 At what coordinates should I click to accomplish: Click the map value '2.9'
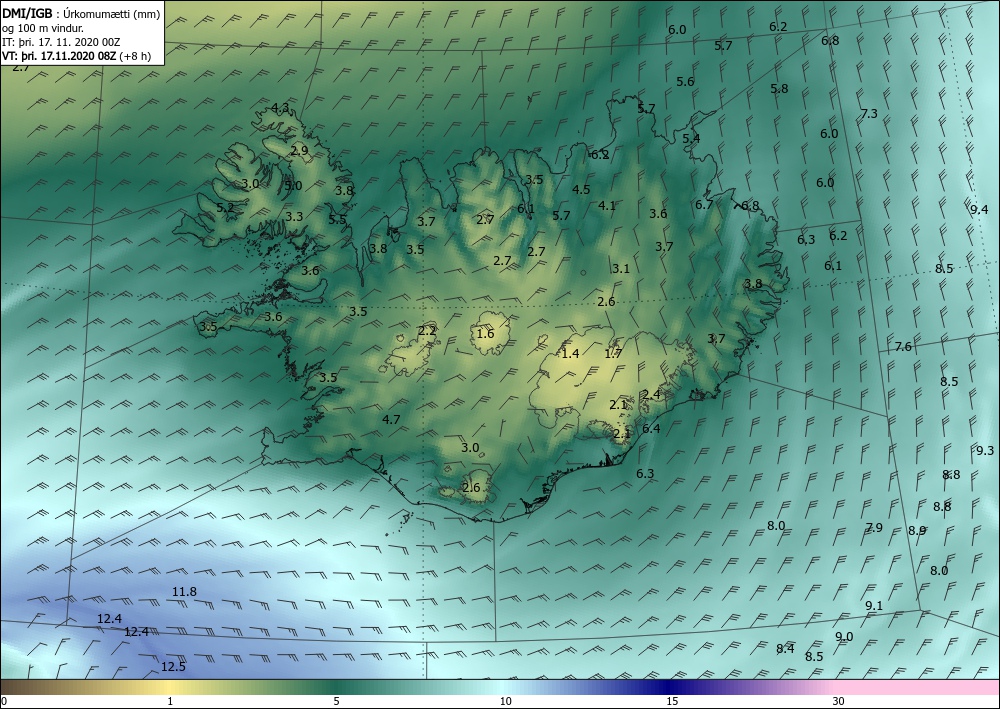tap(299, 151)
